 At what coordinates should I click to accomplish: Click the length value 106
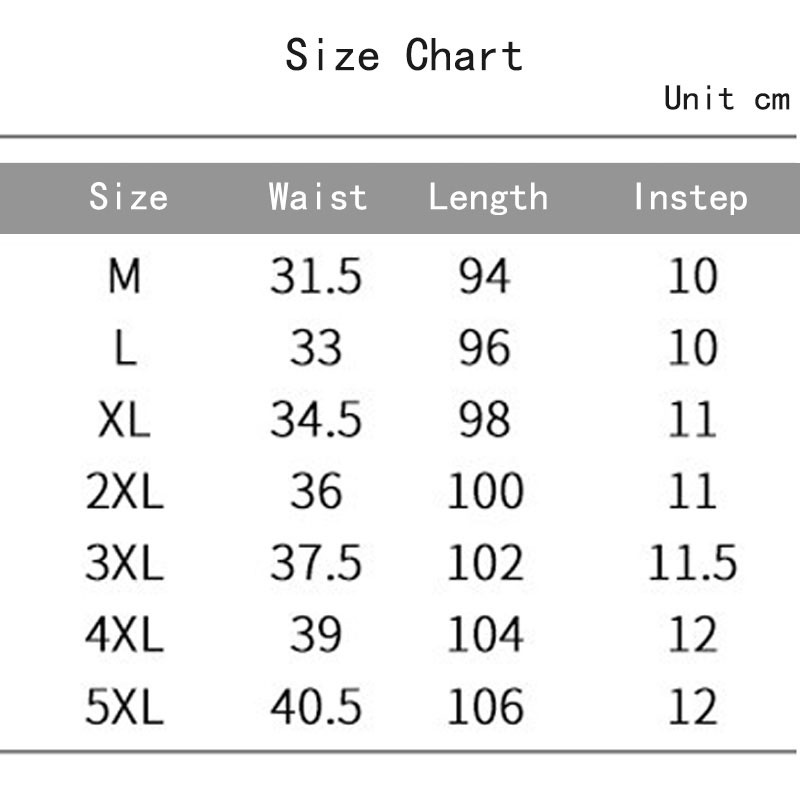pos(485,708)
